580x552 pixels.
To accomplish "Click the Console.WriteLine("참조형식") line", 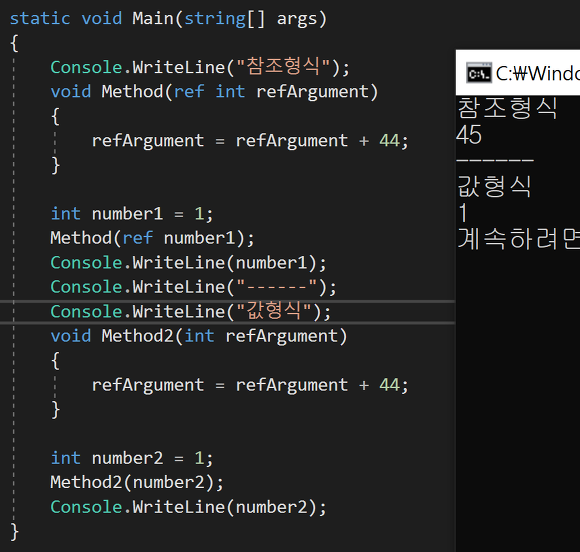I will point(200,67).
